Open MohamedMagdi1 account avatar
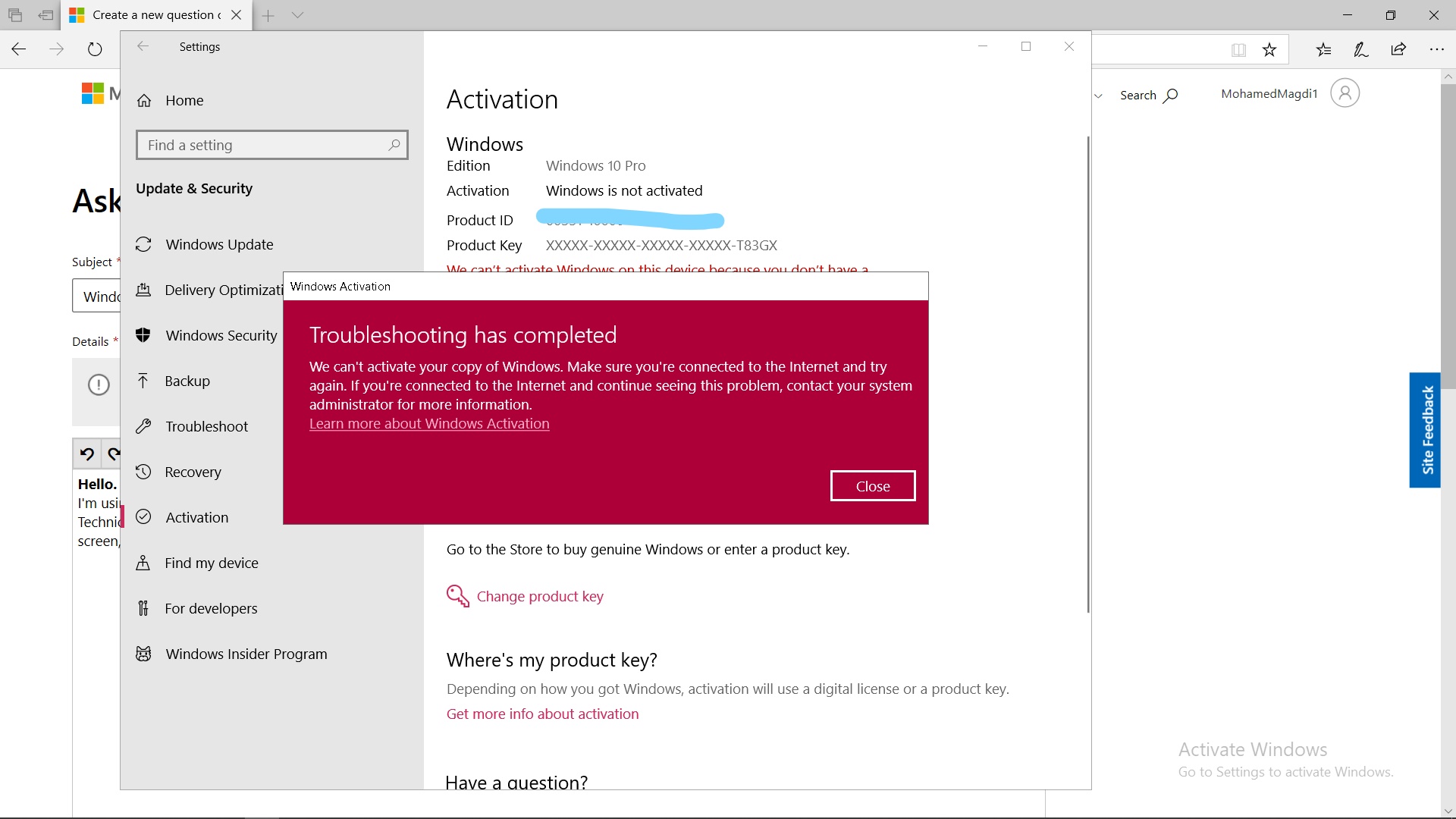The image size is (1456, 819). pyautogui.click(x=1345, y=93)
